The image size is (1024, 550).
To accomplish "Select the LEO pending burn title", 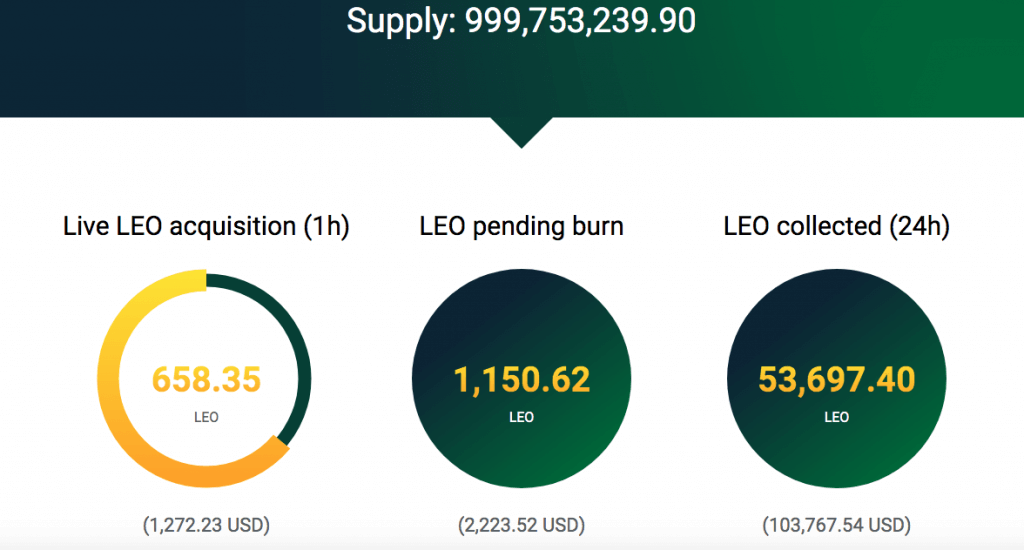I will pos(521,227).
